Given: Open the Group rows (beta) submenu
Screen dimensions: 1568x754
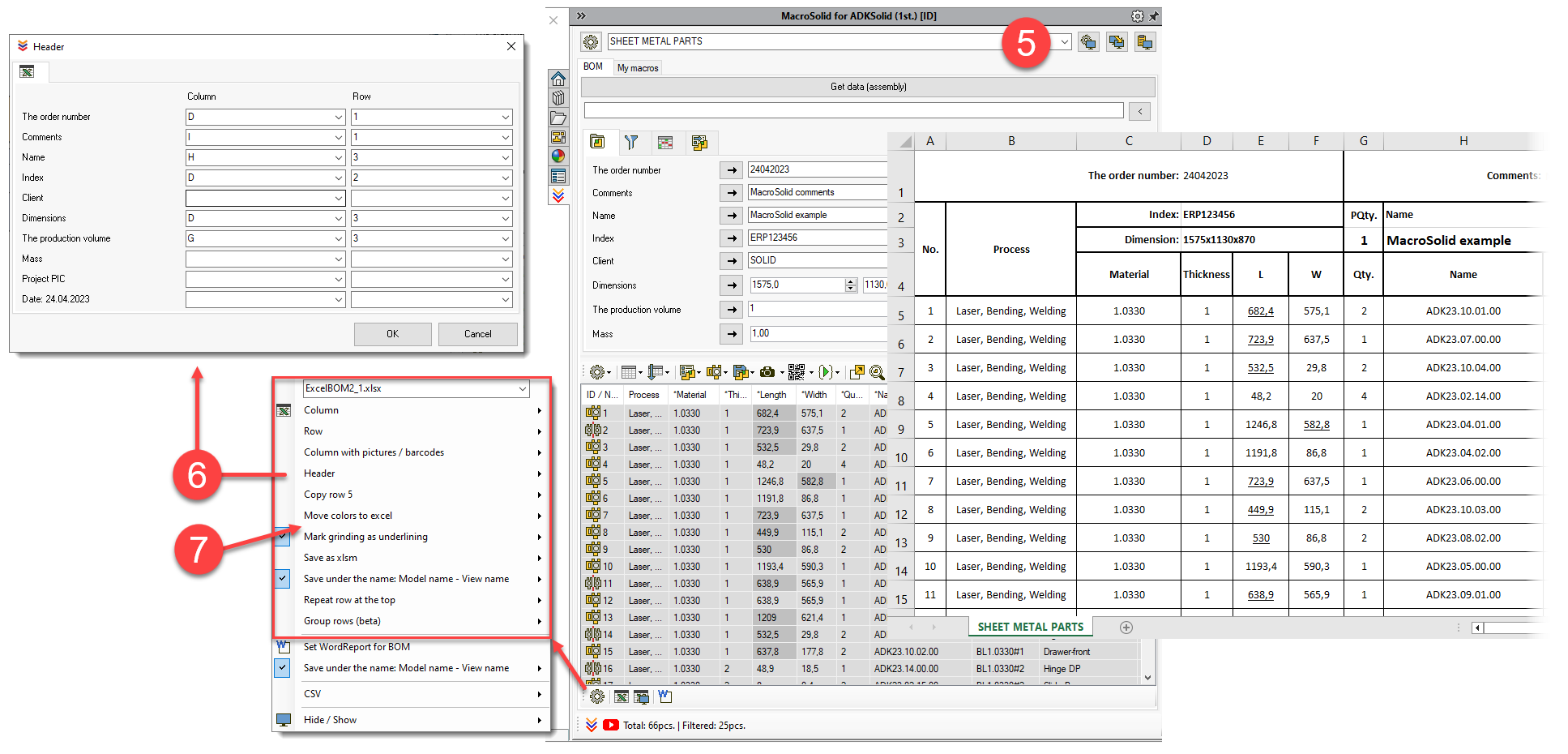Looking at the screenshot, I should pyautogui.click(x=411, y=621).
